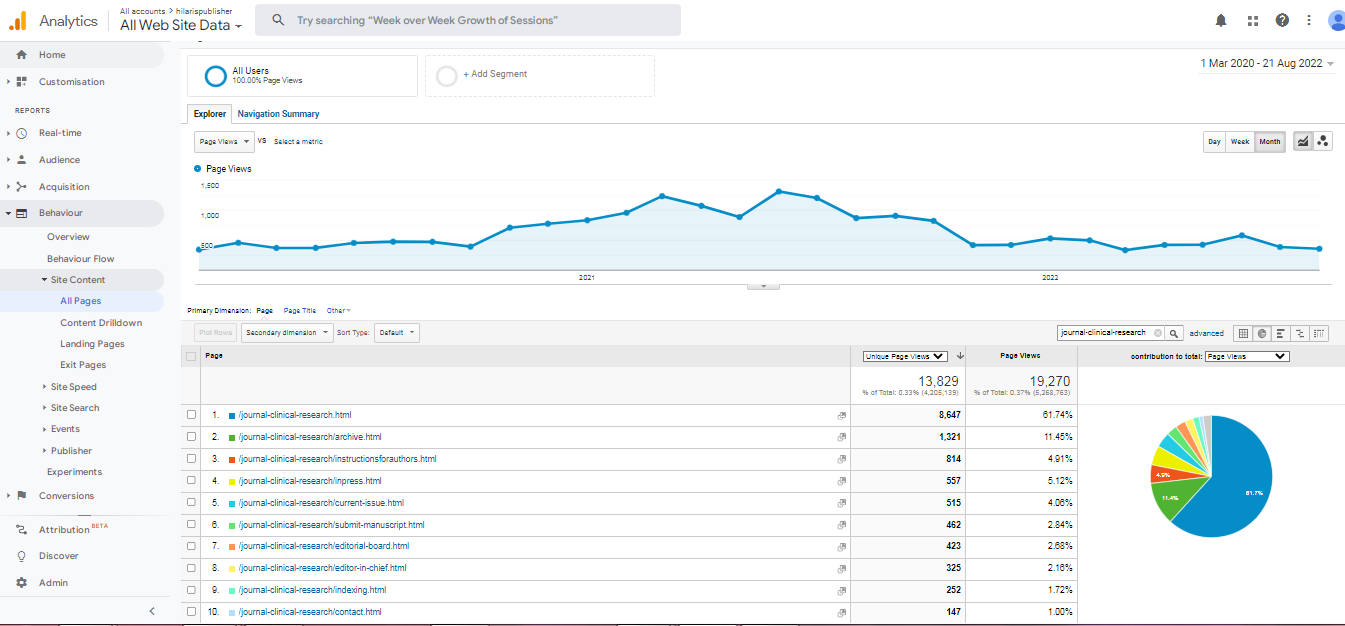Open the notifications bell
The height and width of the screenshot is (626, 1345).
point(1221,20)
